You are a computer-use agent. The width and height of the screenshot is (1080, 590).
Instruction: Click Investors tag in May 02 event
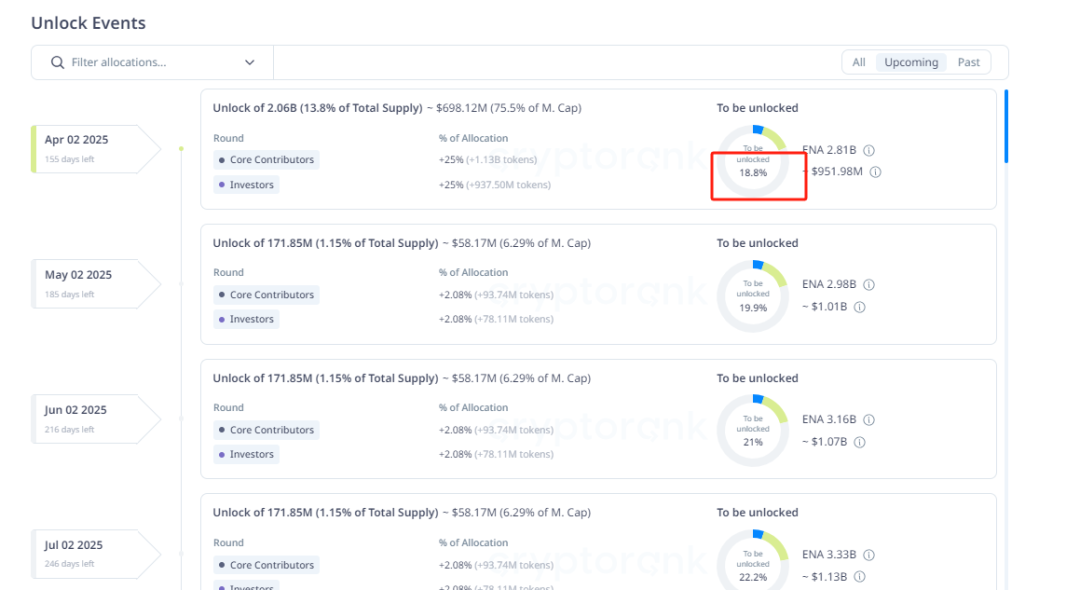coord(246,319)
